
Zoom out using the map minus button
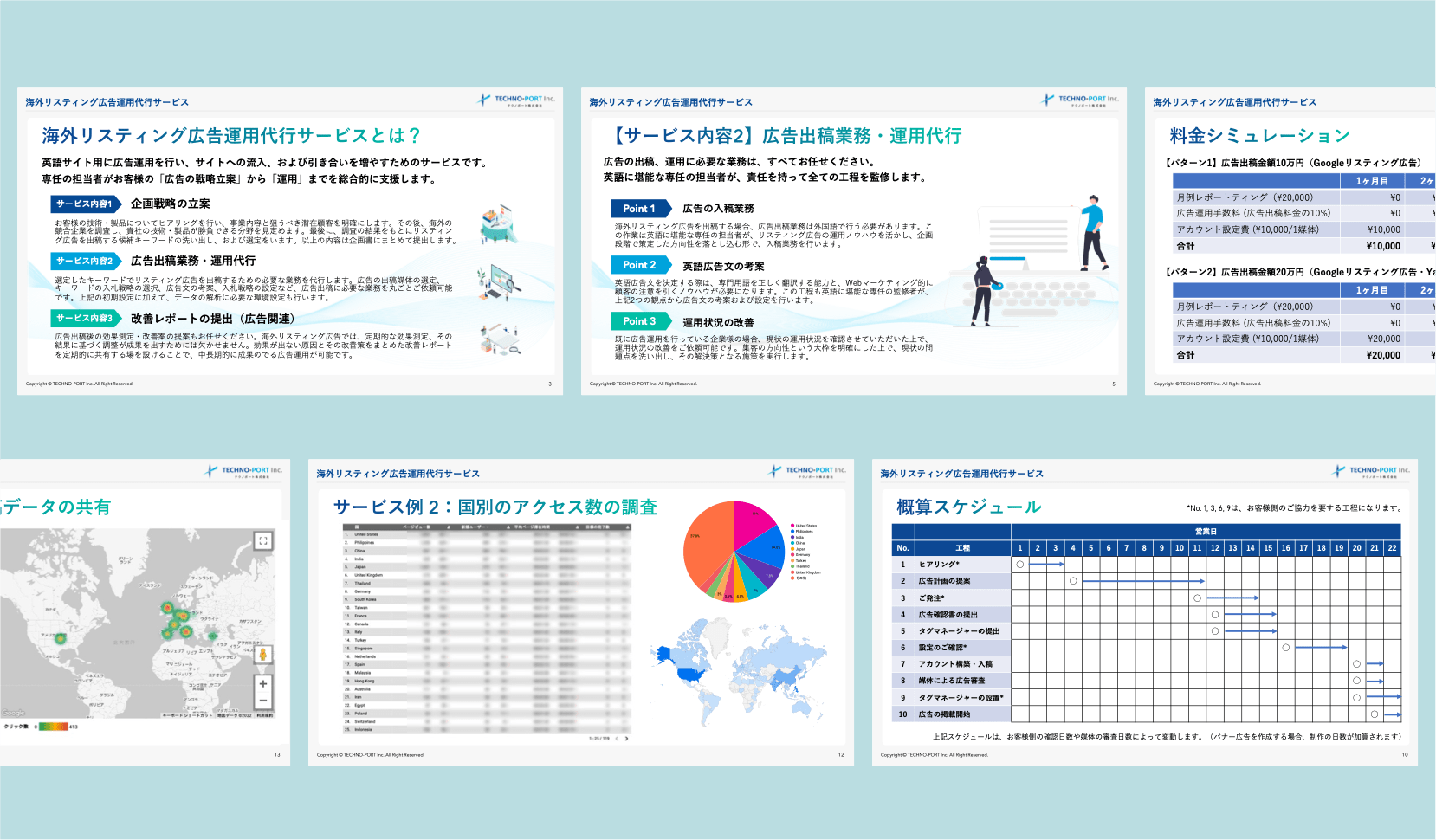pyautogui.click(x=262, y=701)
